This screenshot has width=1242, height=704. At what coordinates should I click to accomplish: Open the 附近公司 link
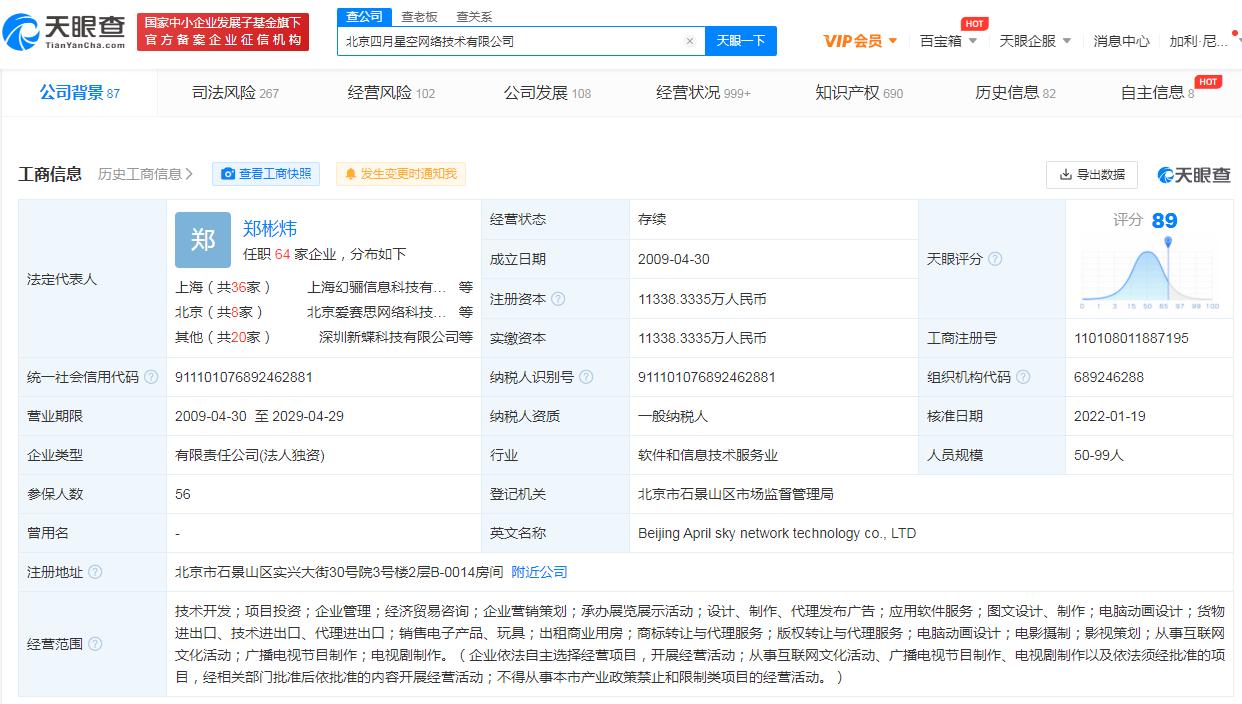coord(539,572)
